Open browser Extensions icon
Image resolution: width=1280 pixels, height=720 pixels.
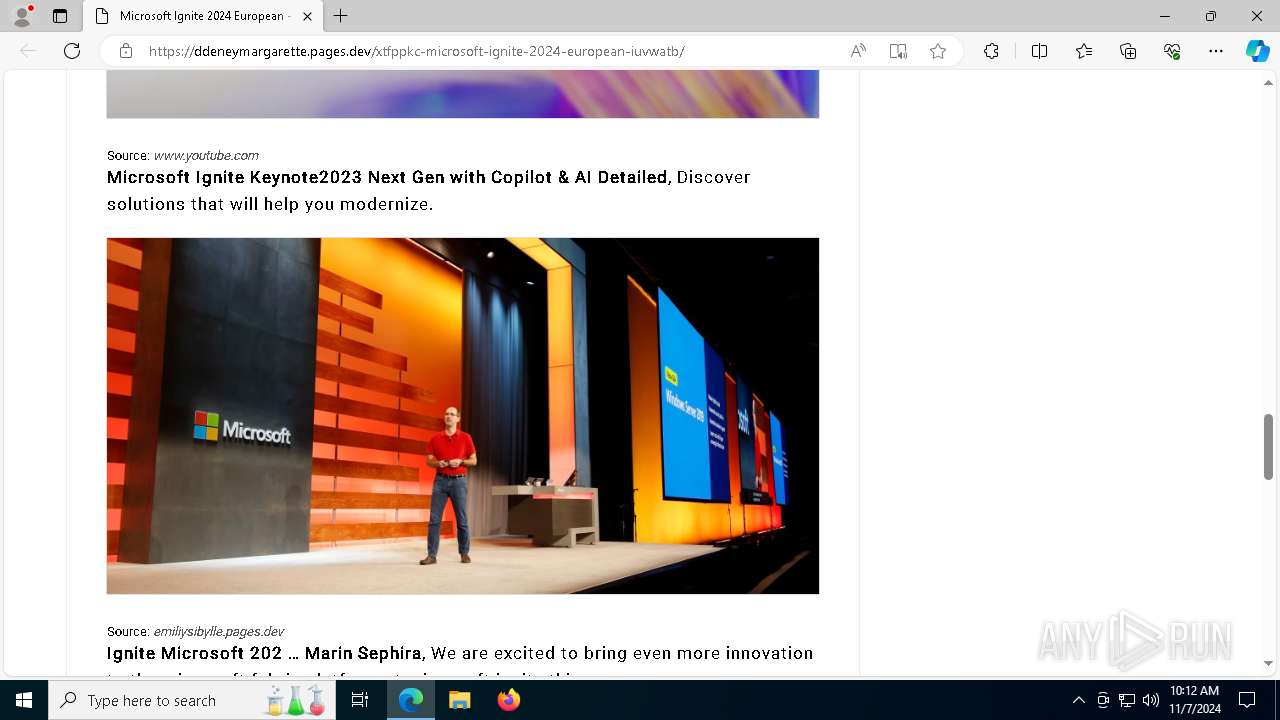click(991, 51)
